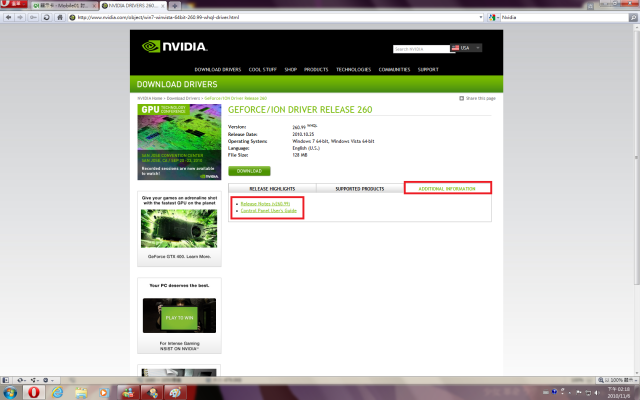Close the Mobile01 browser tab

[94, 6]
